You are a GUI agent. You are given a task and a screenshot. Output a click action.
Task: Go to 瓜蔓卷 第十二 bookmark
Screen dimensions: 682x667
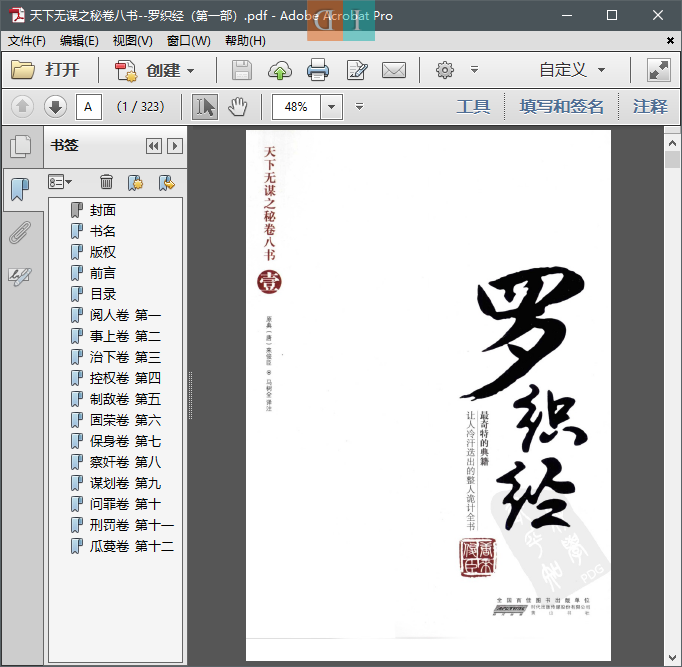[132, 546]
